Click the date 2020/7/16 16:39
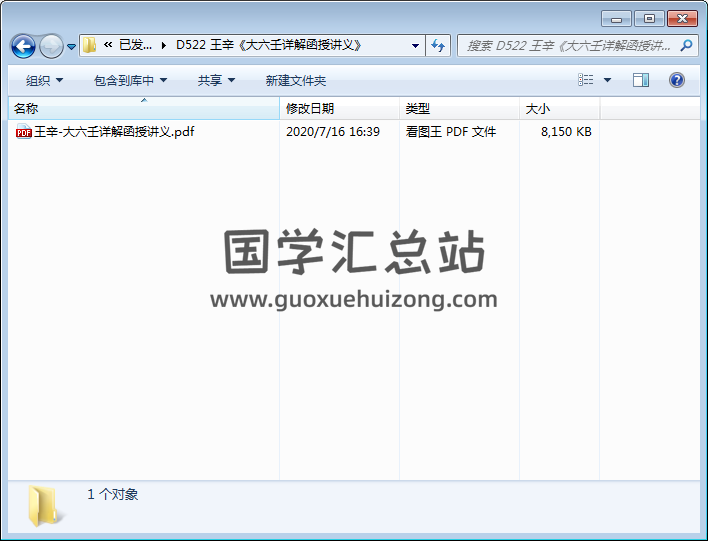The height and width of the screenshot is (541, 708). [x=333, y=131]
